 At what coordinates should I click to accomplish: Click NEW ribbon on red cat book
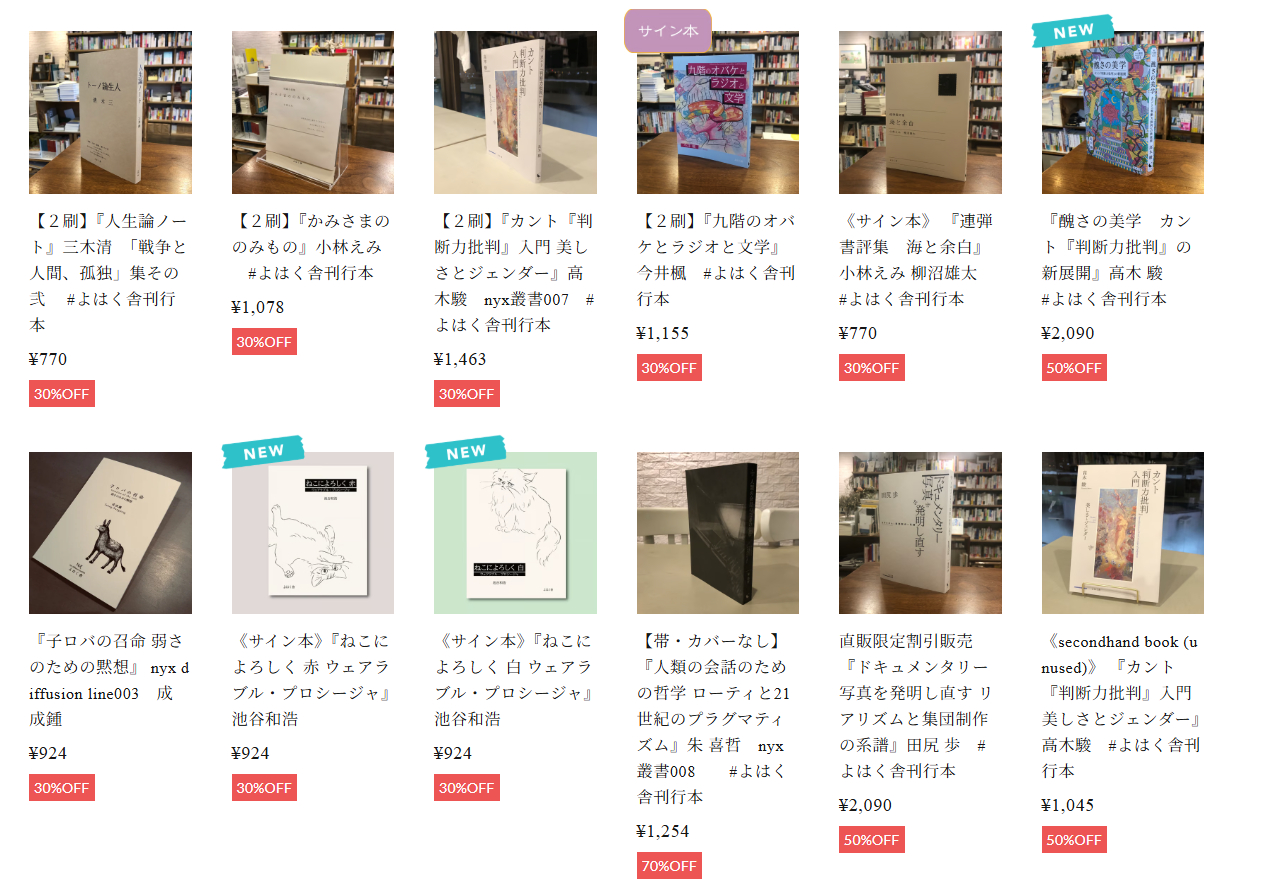263,452
